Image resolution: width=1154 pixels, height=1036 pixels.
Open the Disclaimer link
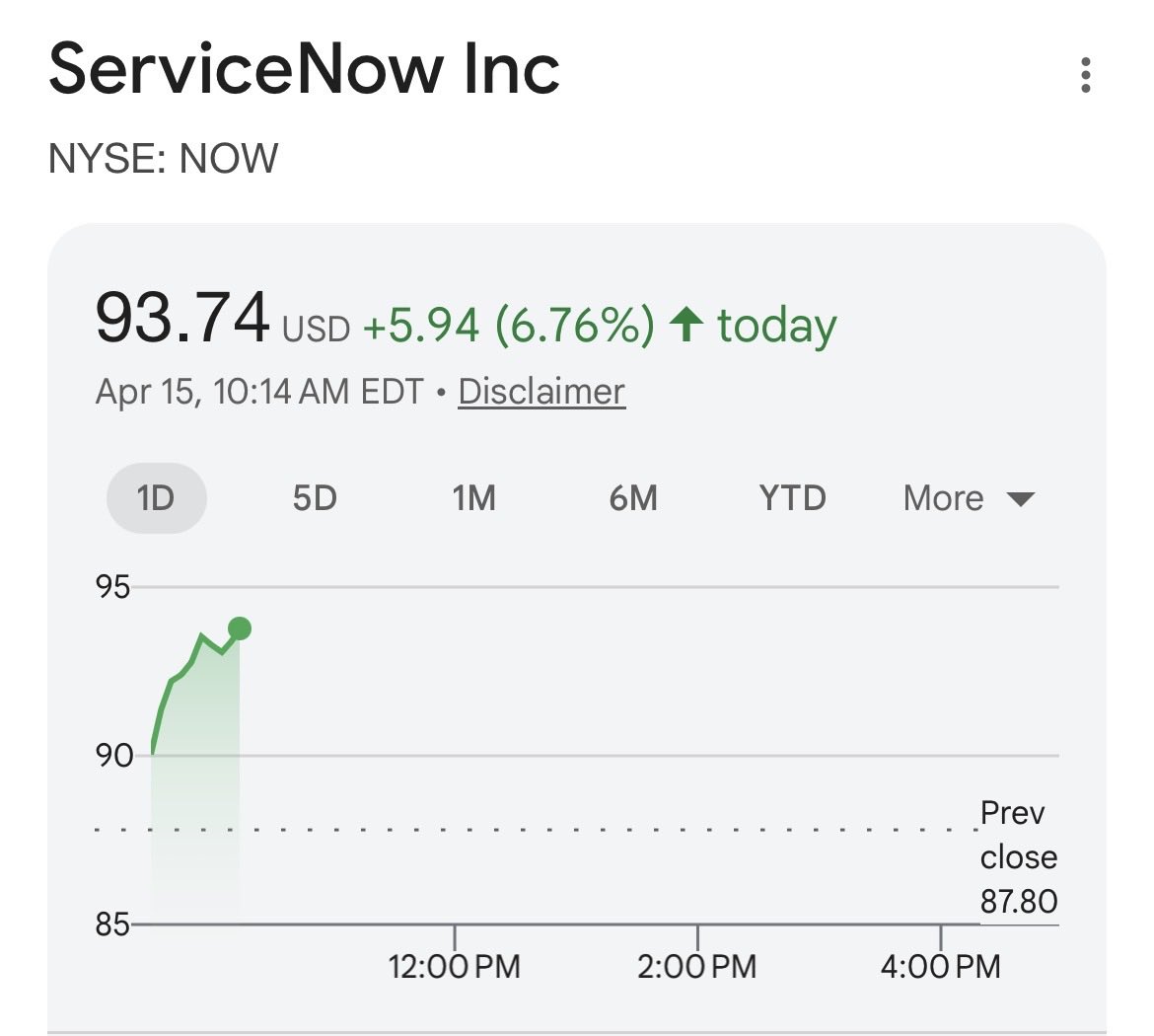(541, 392)
